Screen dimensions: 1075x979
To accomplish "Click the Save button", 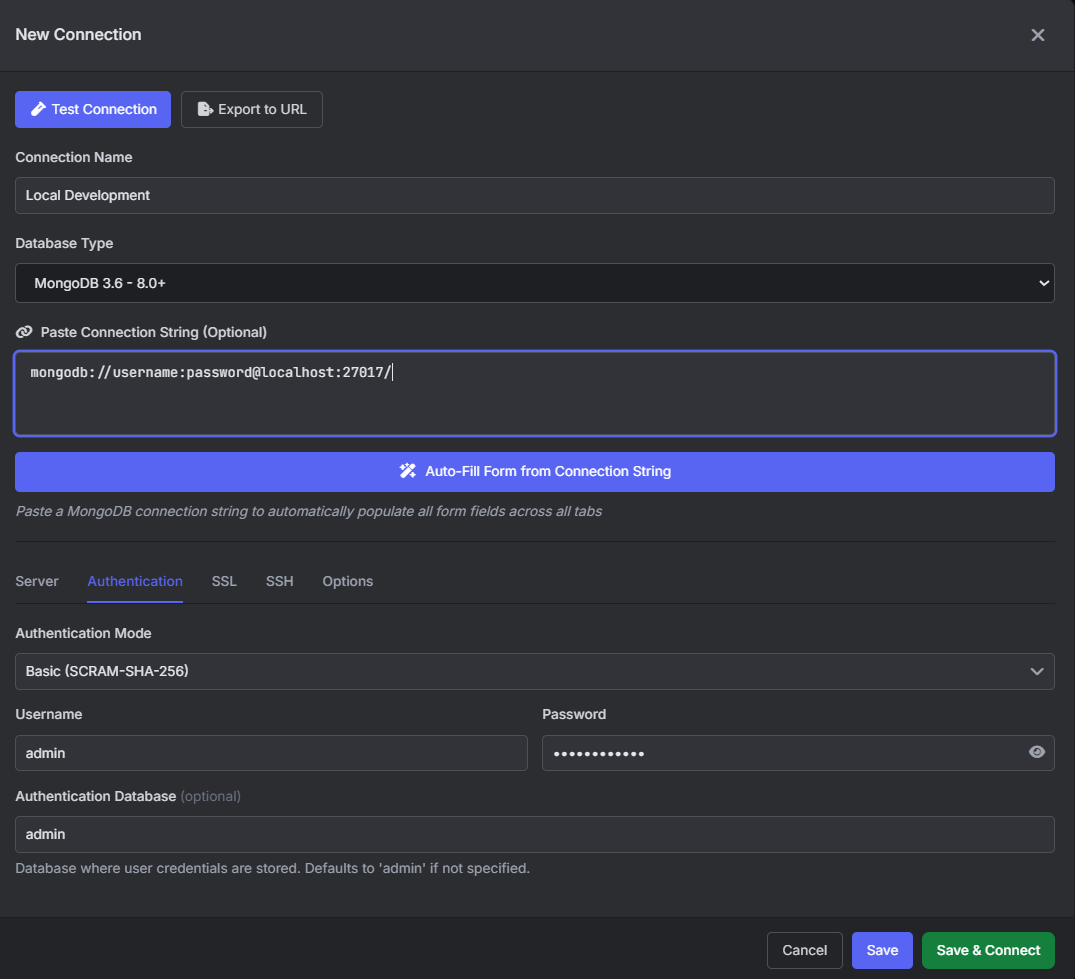I will (x=882, y=950).
